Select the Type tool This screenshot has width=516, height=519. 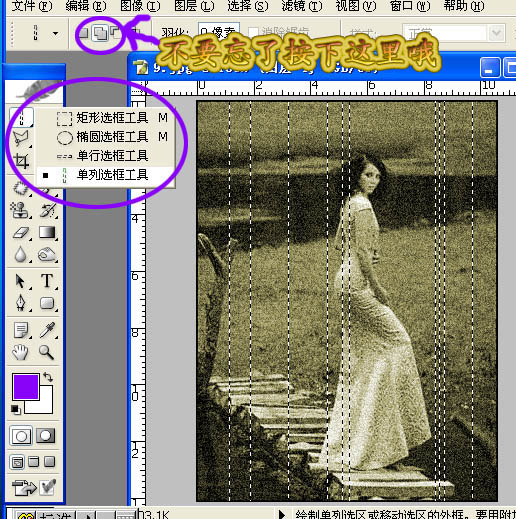47,281
